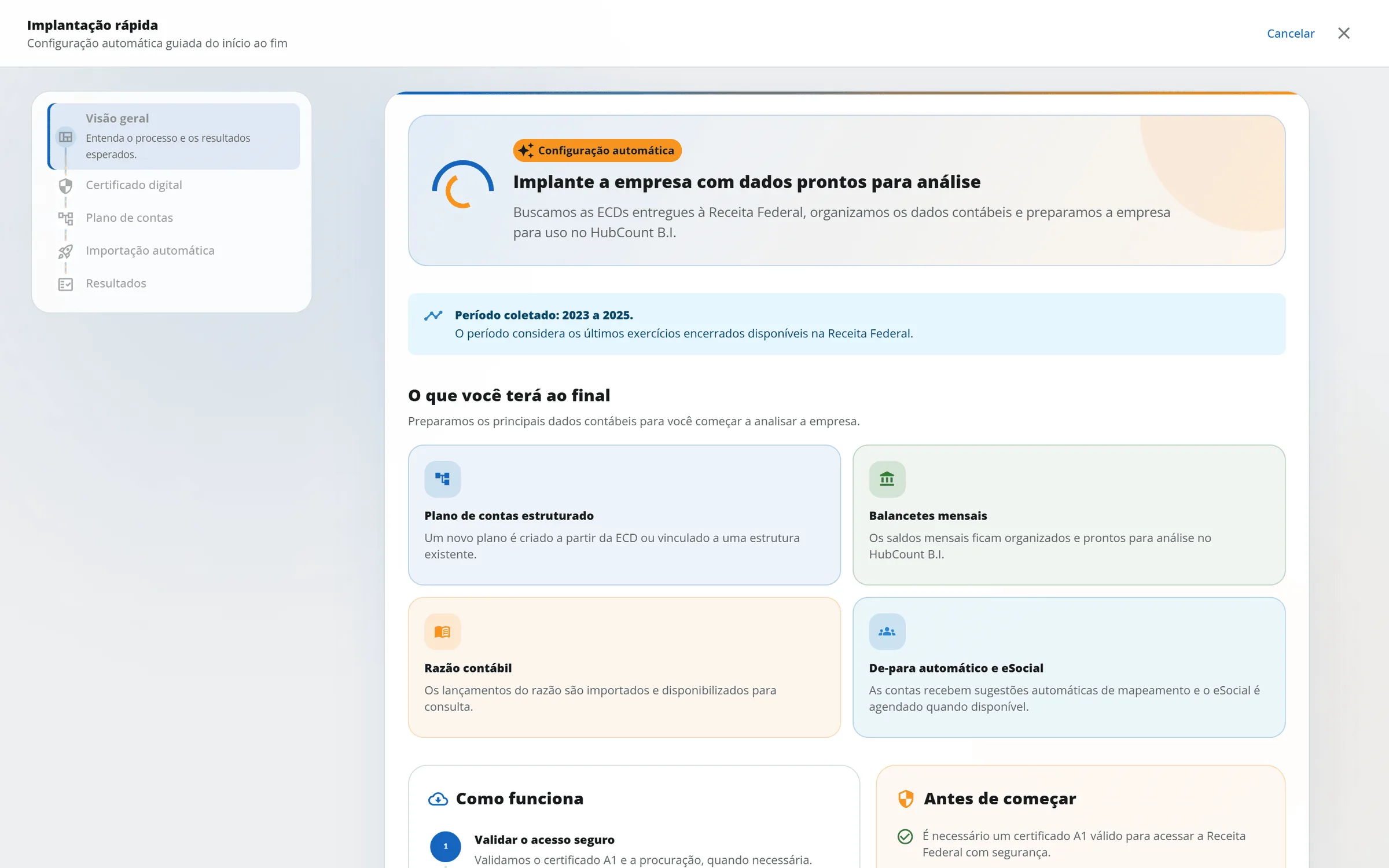The width and height of the screenshot is (1389, 868).
Task: Click the Importação automática rocket icon
Action: pyautogui.click(x=65, y=252)
